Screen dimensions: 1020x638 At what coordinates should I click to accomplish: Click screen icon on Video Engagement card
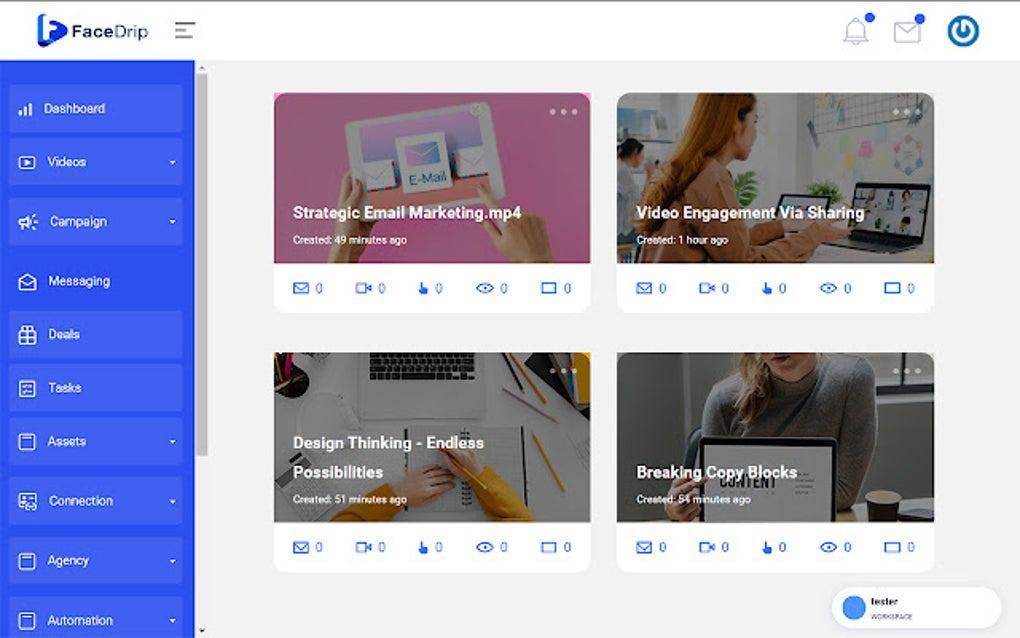(892, 288)
